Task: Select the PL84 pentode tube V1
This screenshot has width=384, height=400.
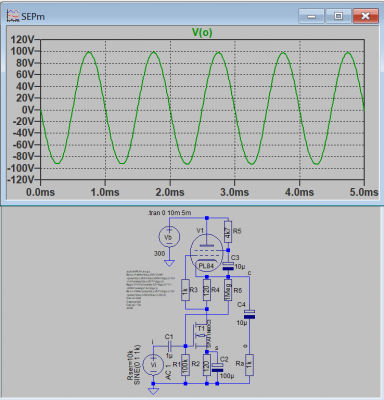Action: [x=206, y=252]
